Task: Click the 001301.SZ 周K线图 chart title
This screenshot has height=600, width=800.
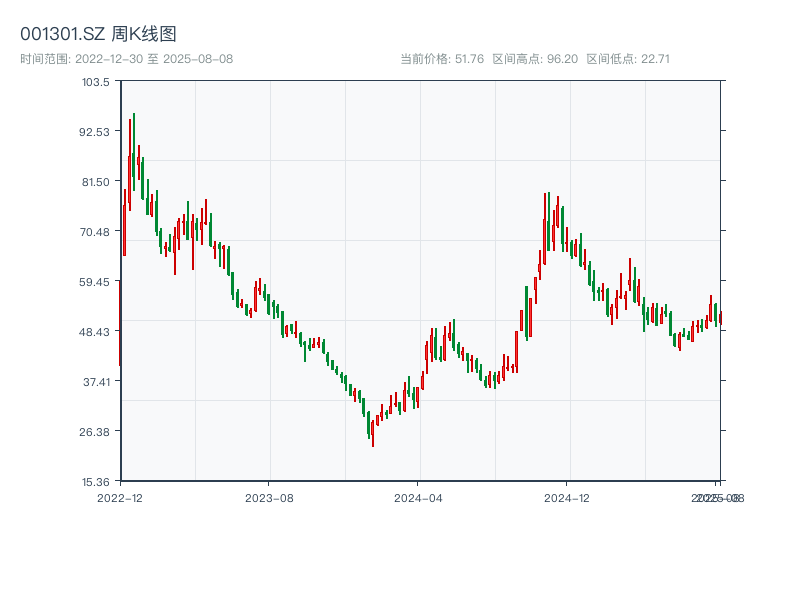Action: pyautogui.click(x=98, y=34)
